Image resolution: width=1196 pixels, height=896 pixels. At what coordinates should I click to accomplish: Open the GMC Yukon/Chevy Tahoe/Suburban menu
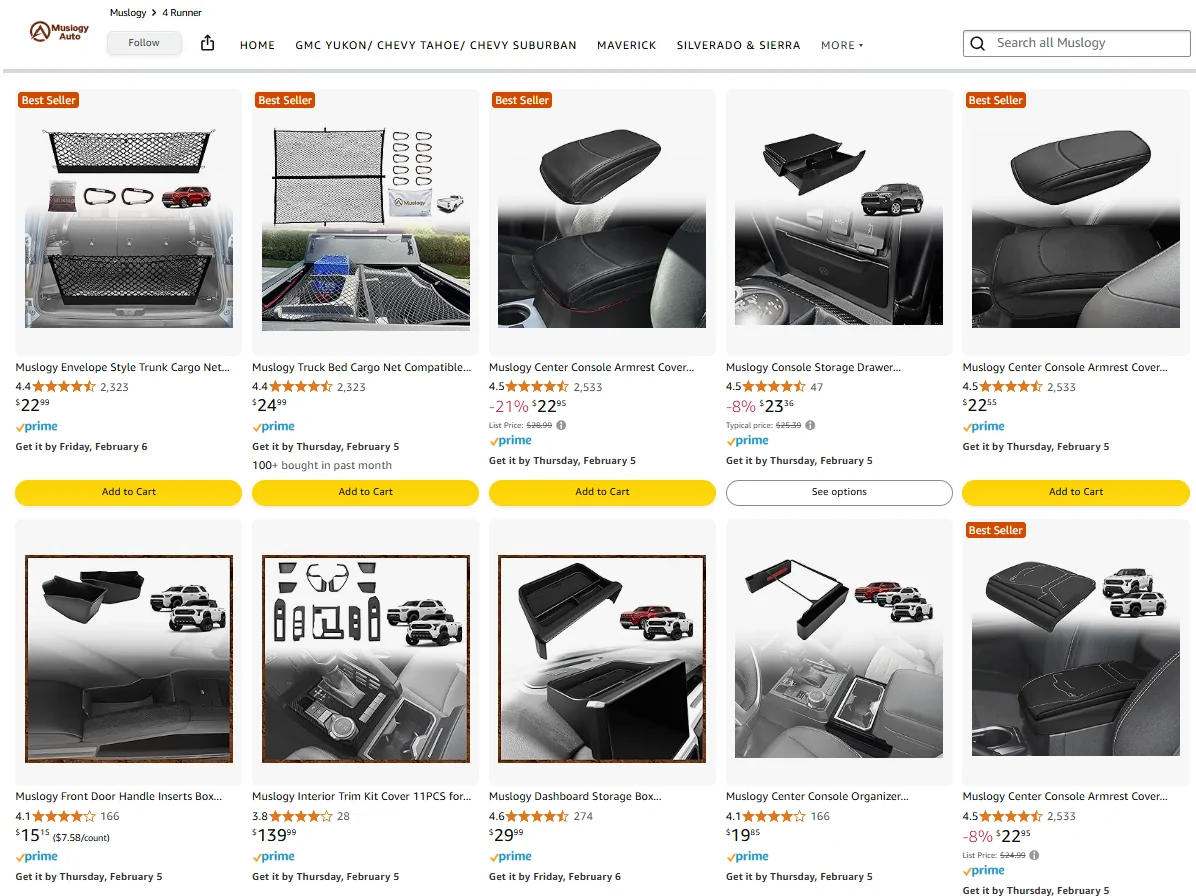pos(435,45)
